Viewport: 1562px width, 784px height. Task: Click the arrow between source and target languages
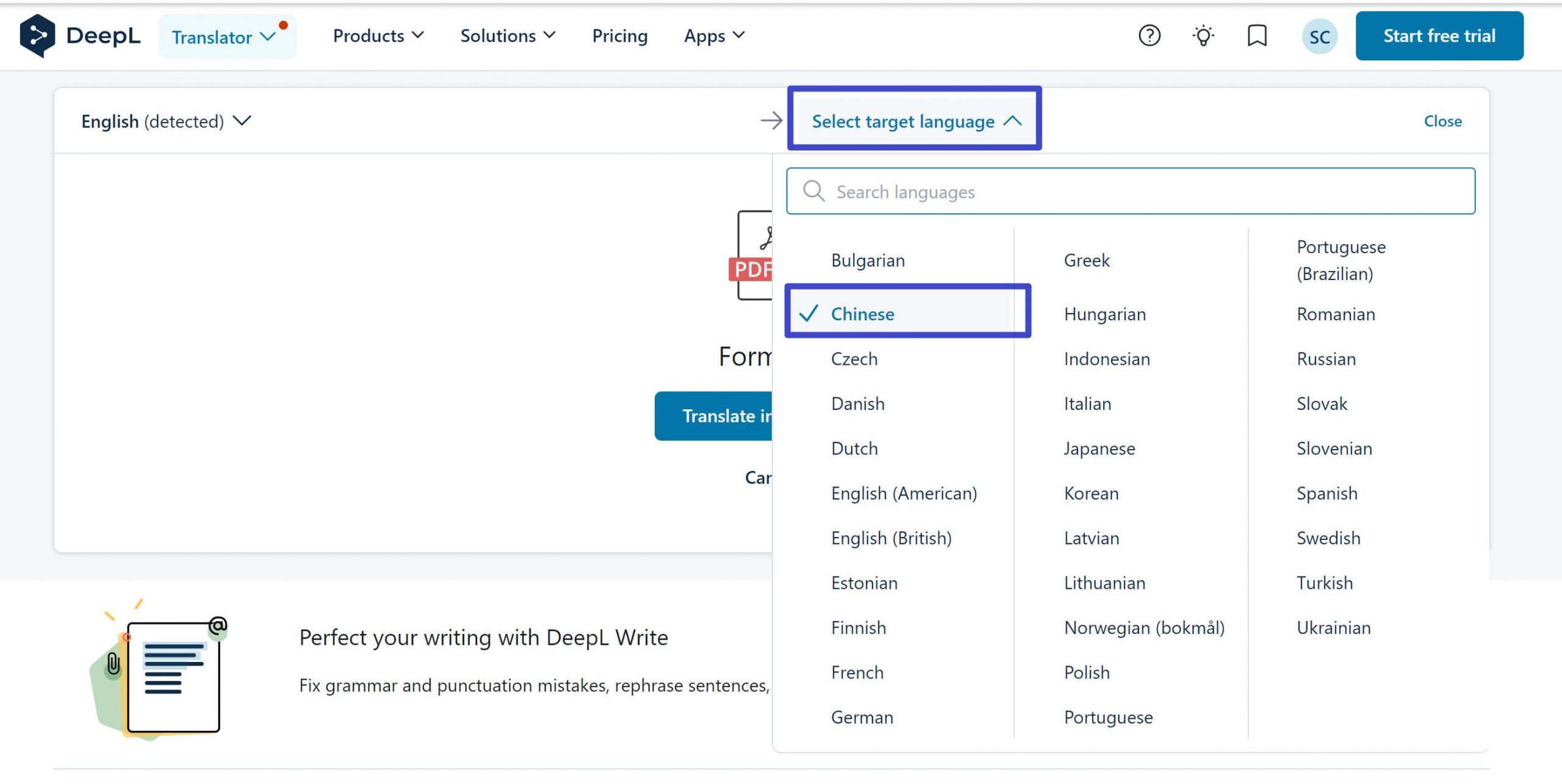771,121
